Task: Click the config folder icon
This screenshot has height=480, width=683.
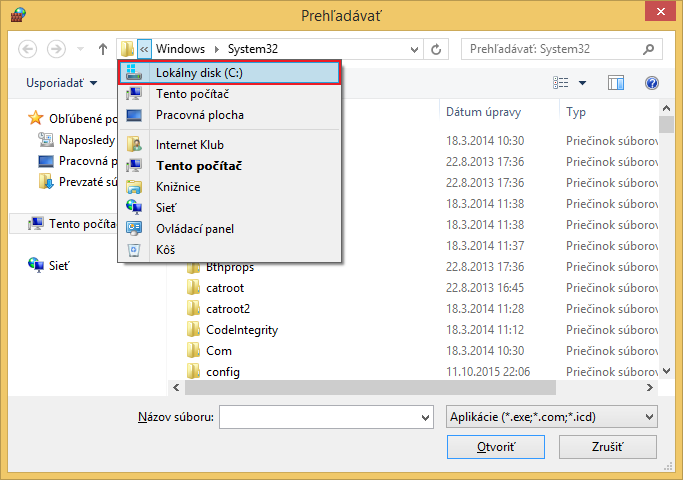Action: click(193, 371)
